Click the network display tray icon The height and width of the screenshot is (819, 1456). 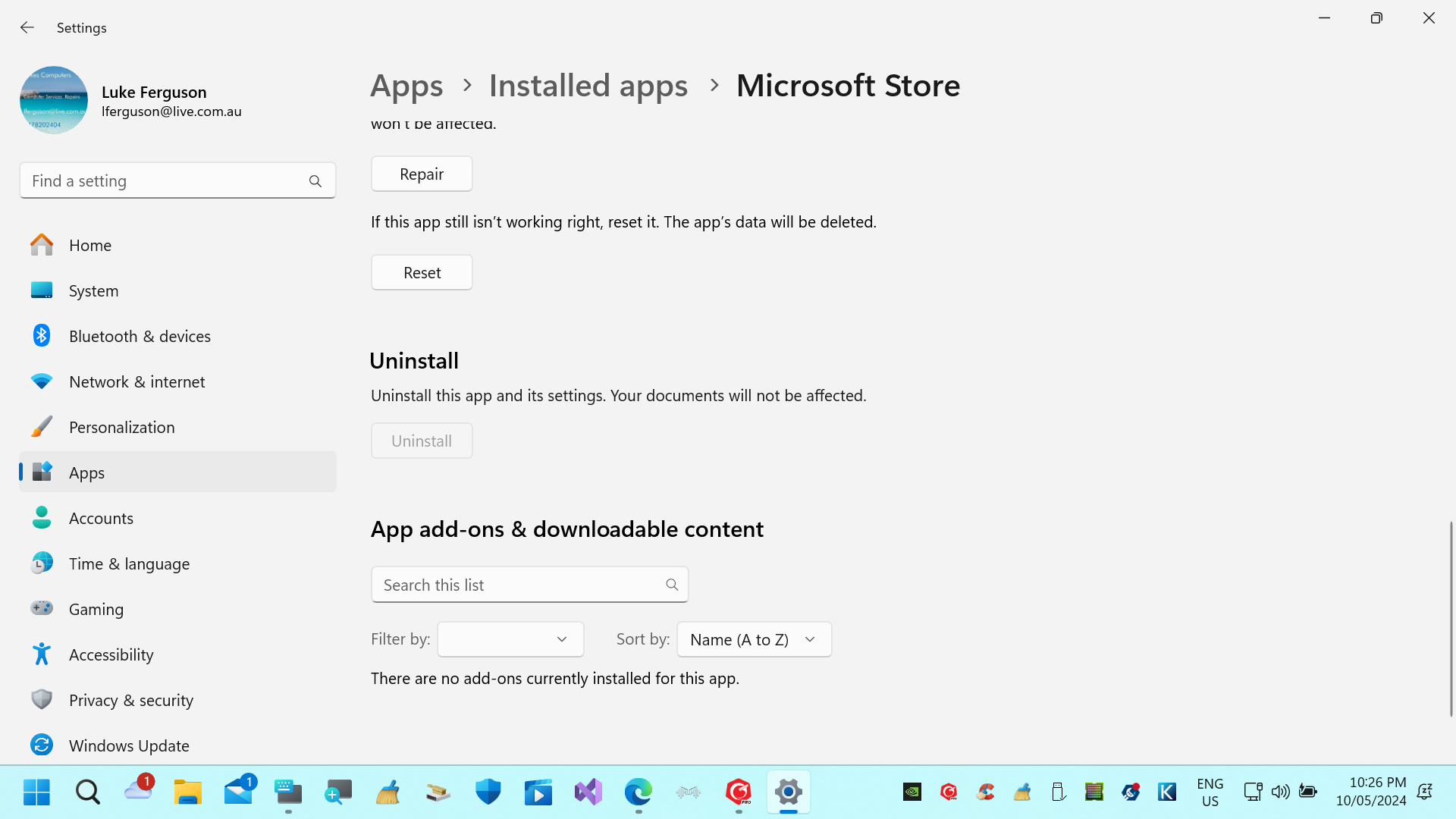tap(1253, 792)
